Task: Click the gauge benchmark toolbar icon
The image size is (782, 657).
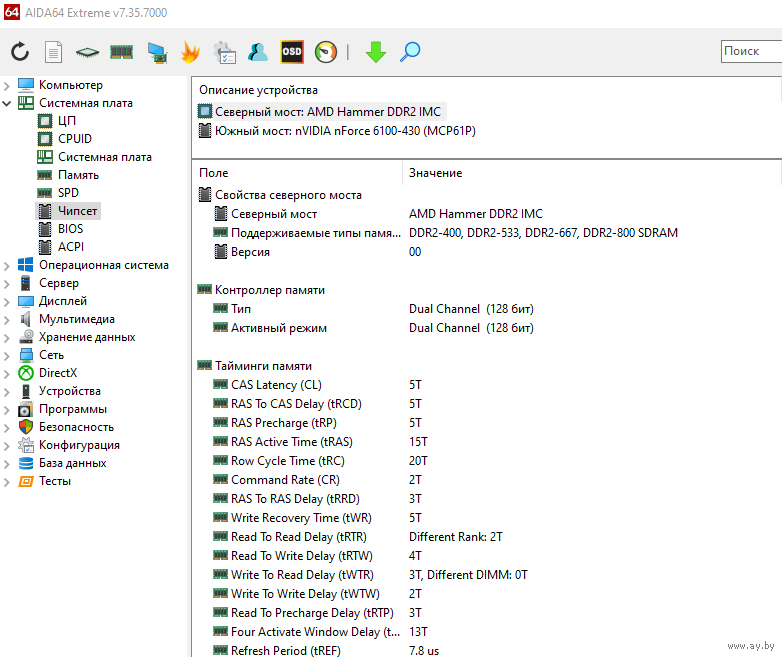Action: [x=326, y=52]
